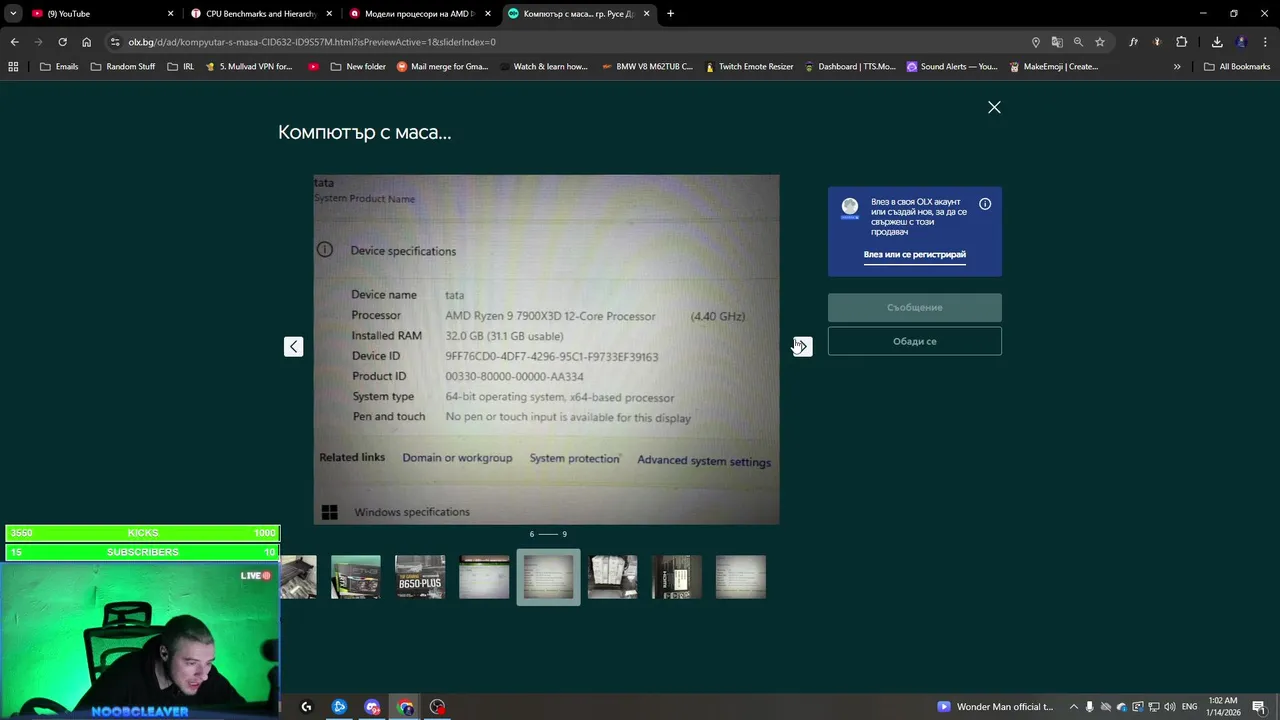Image resolution: width=1280 pixels, height=720 pixels.
Task: Select the thumbnail right before the highlighted one
Action: (484, 577)
